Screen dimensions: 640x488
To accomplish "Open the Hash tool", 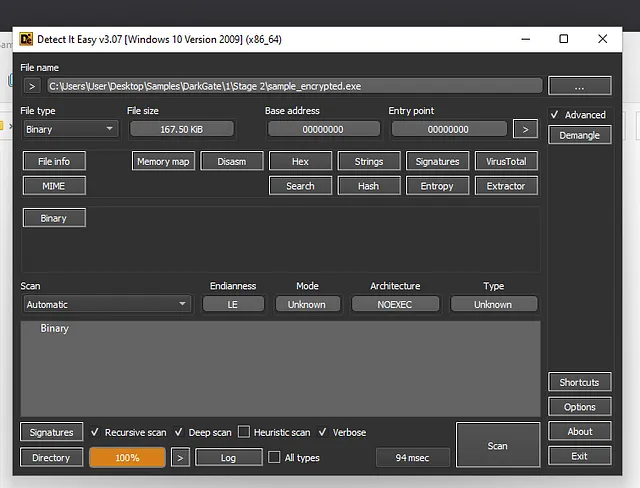I will point(369,186).
